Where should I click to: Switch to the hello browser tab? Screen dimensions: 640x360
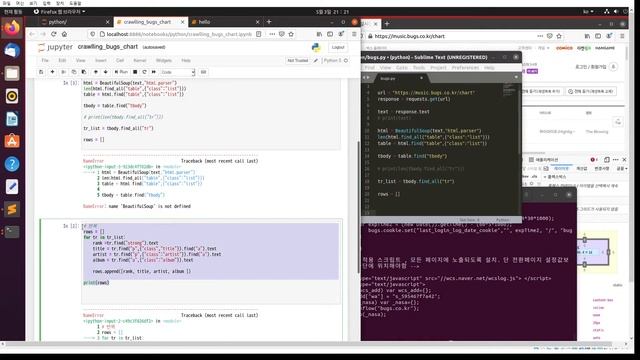(225, 22)
